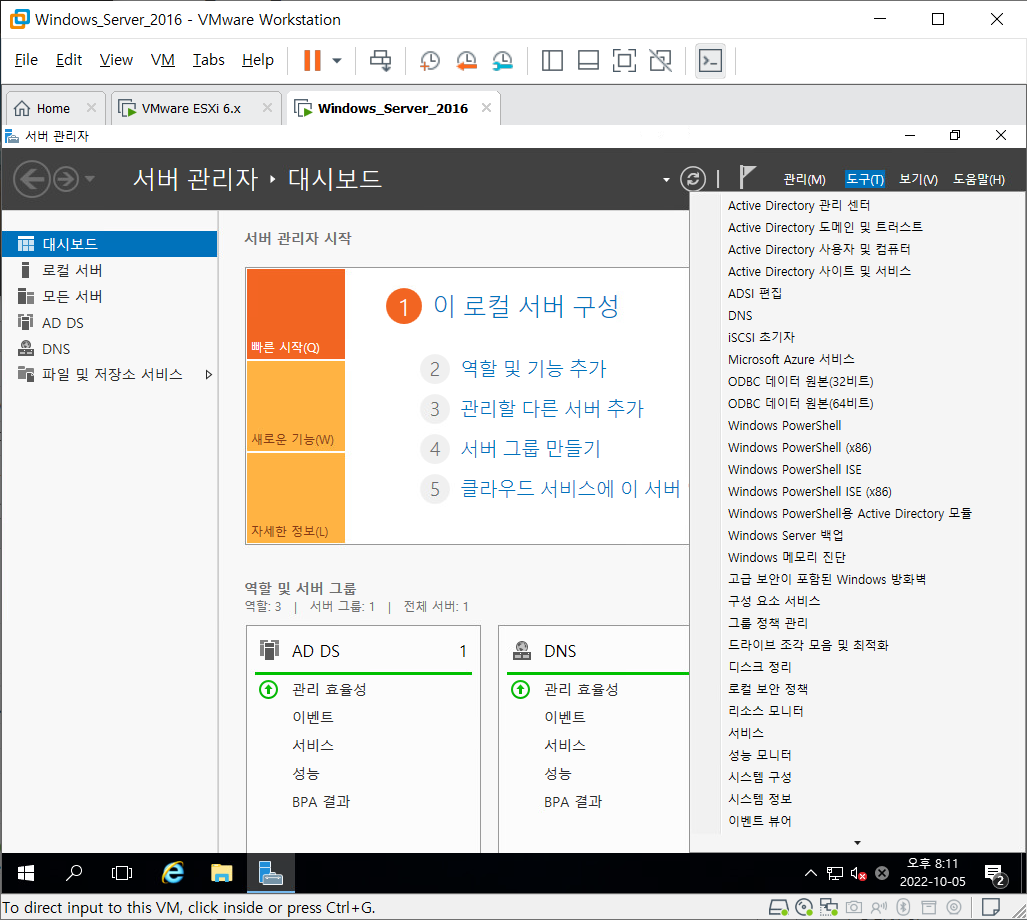Open 관리할 다른 서버 추가 link
Screen dimensions: 1027x920
pos(552,409)
